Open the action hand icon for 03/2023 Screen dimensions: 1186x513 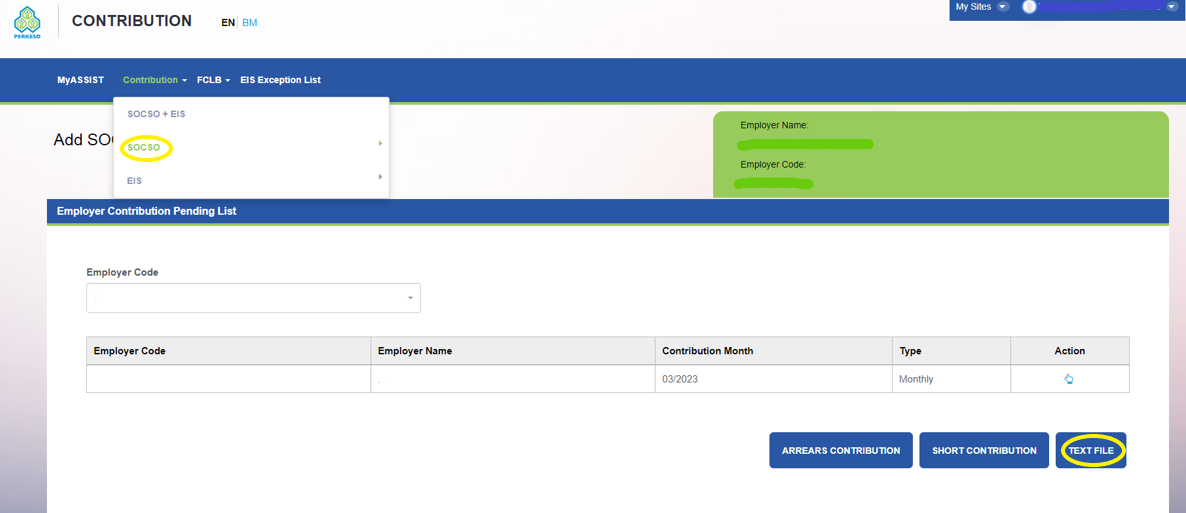(x=1069, y=379)
